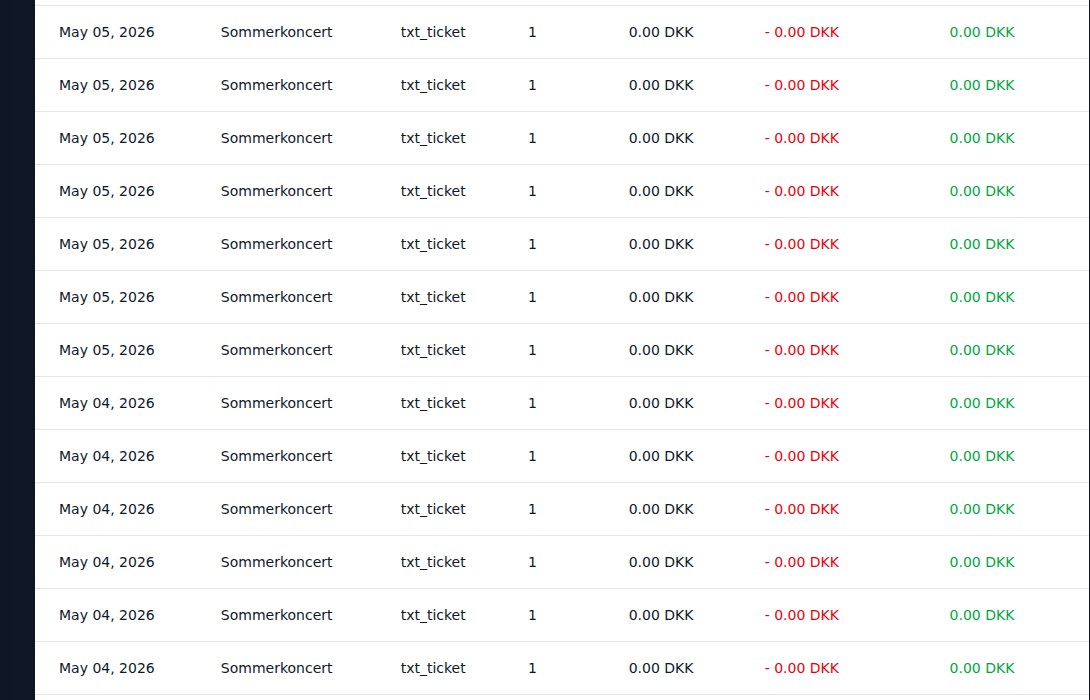Image resolution: width=1090 pixels, height=700 pixels.
Task: Click the green 0.00 DKK in the topmost row
Action: 982,33
